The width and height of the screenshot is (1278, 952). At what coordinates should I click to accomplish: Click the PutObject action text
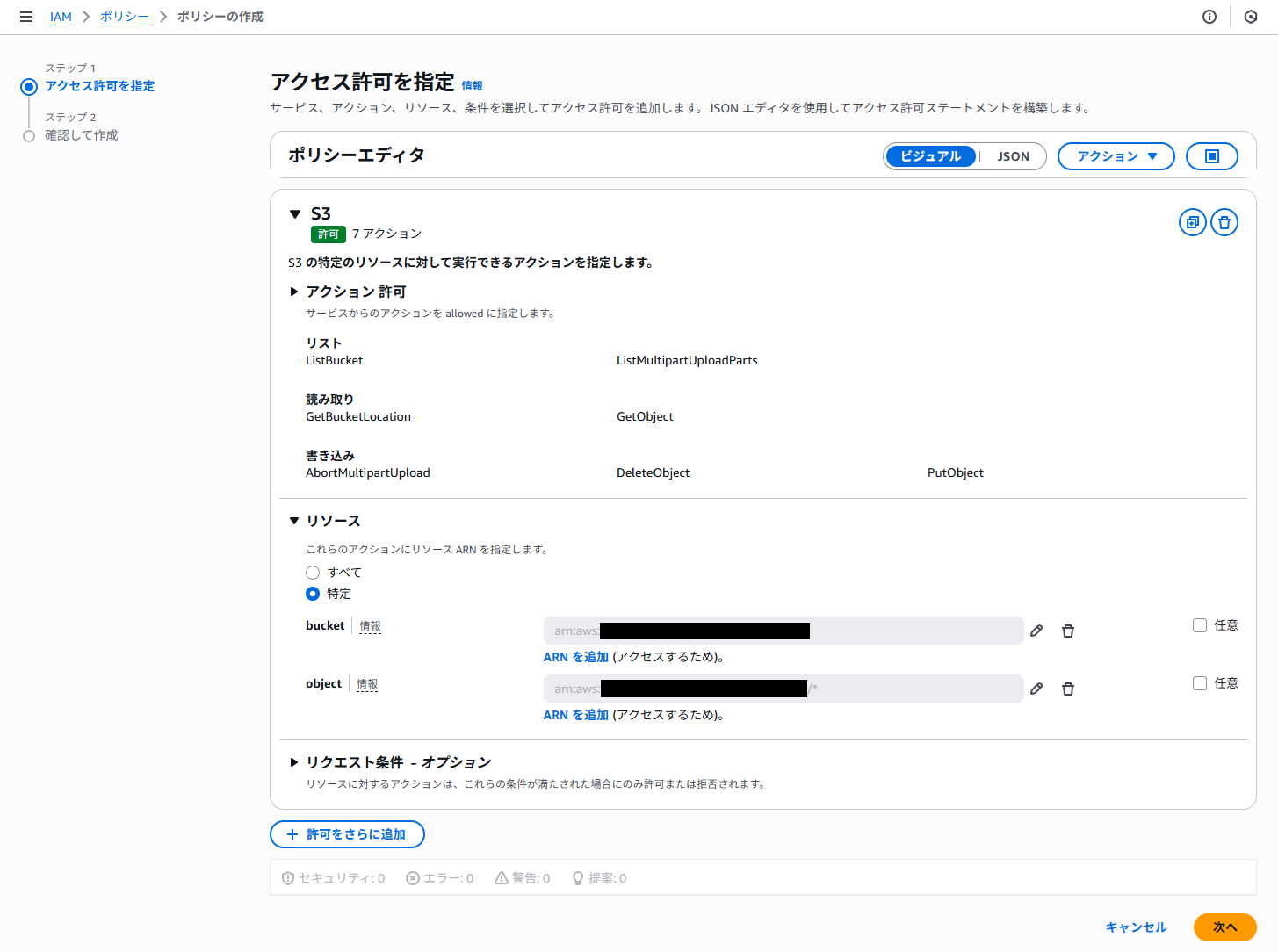956,472
